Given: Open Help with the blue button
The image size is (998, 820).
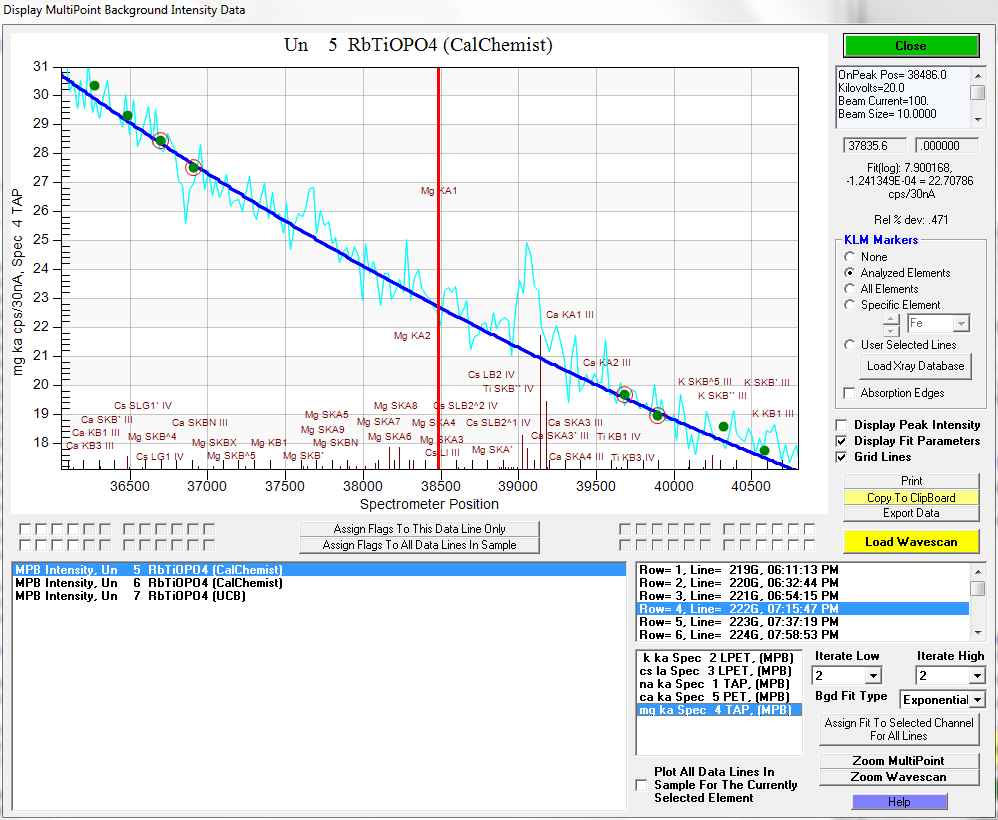Looking at the screenshot, I should pos(899,802).
